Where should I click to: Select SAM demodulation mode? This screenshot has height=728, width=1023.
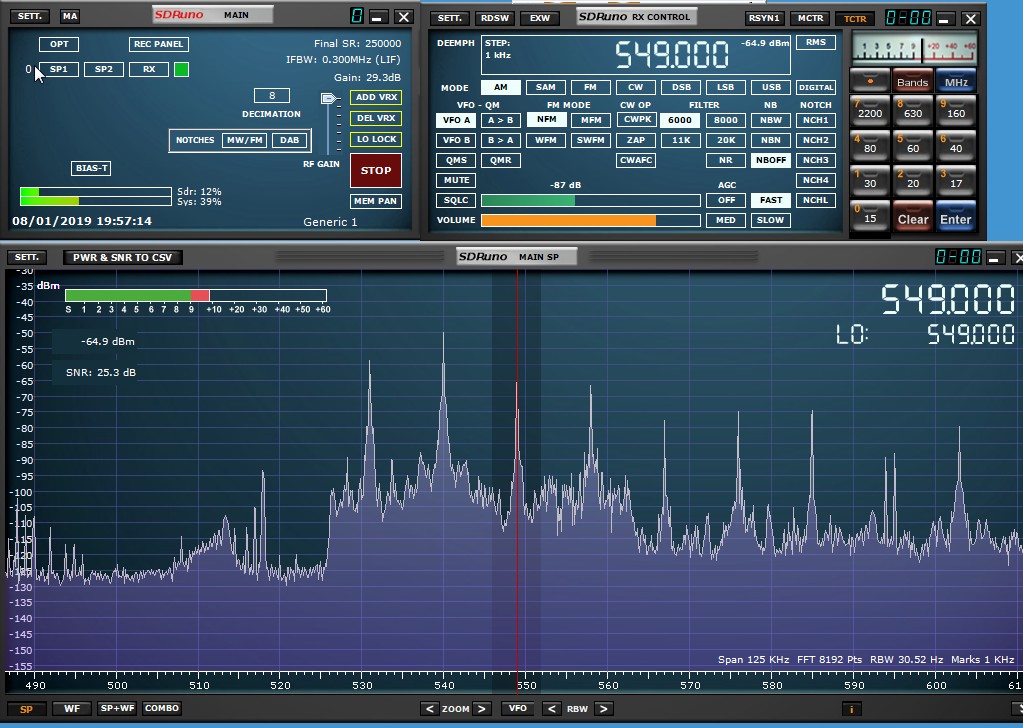[x=545, y=87]
